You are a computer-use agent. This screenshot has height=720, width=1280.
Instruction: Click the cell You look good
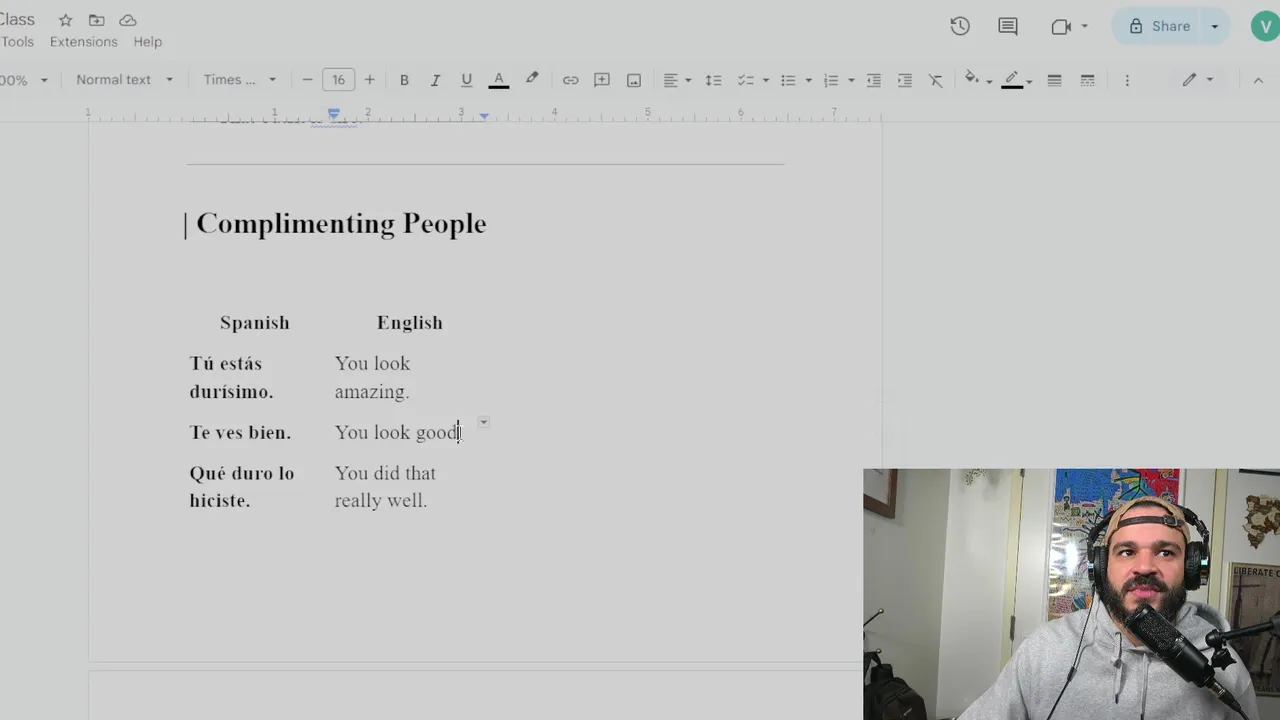397,432
